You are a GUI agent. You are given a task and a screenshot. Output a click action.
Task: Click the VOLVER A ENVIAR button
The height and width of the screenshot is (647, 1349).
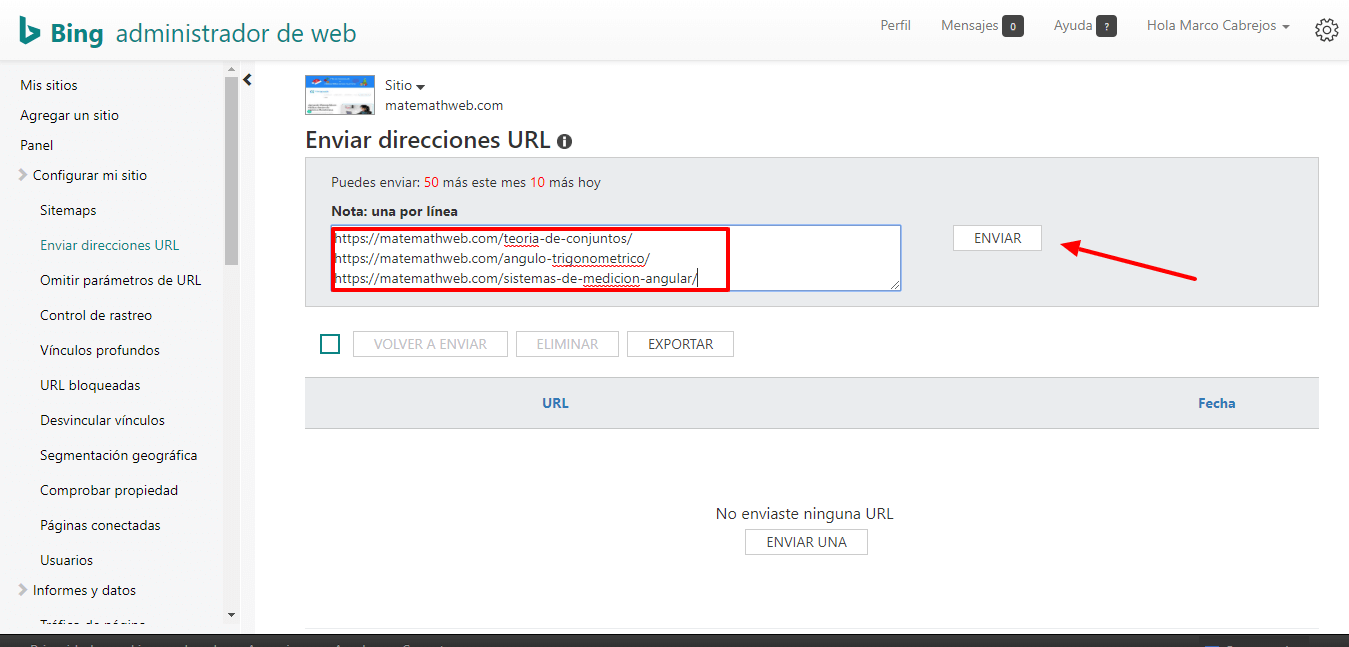tap(430, 344)
